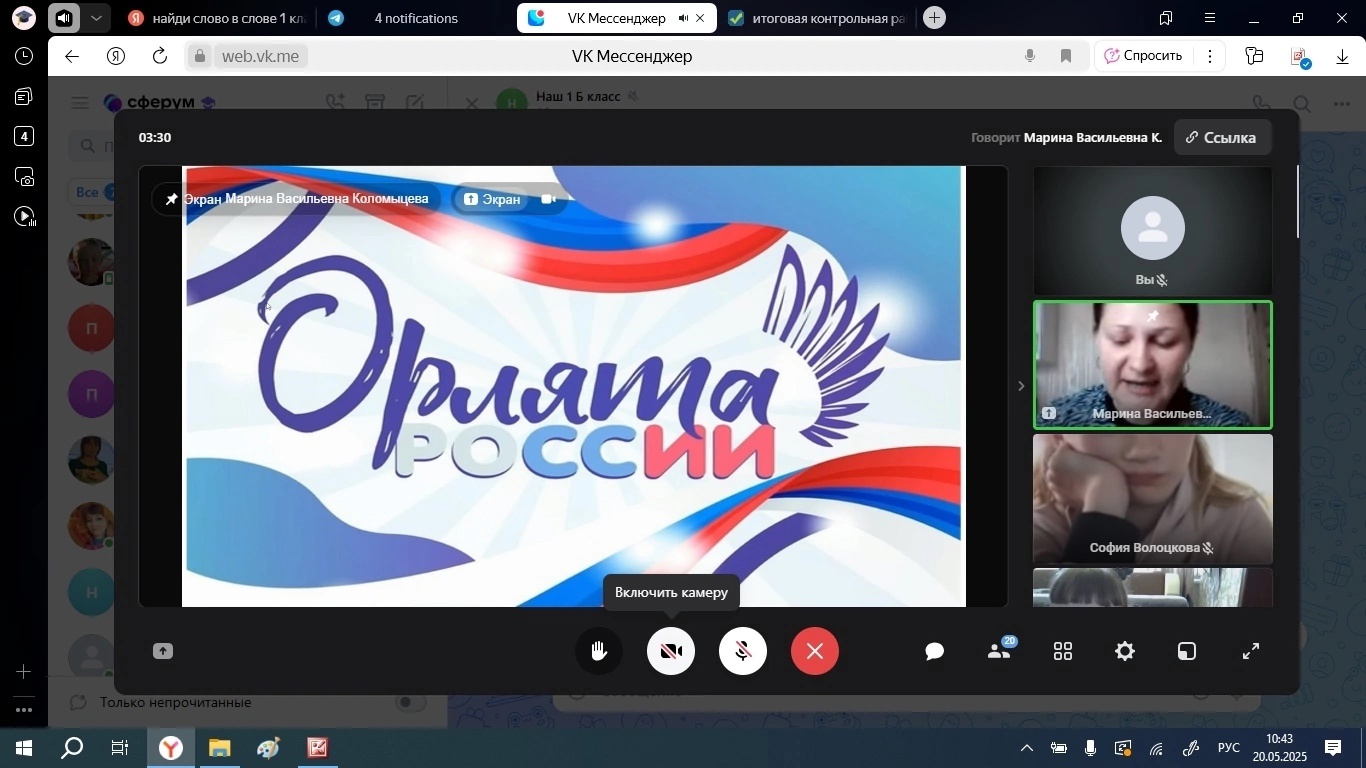Viewport: 1366px width, 768px height.
Task: Open media player in browser sidebar
Action: click(24, 216)
